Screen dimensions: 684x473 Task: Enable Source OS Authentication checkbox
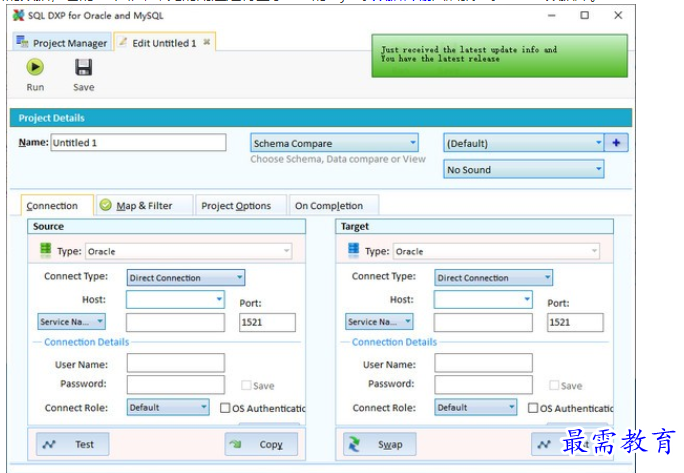click(225, 408)
